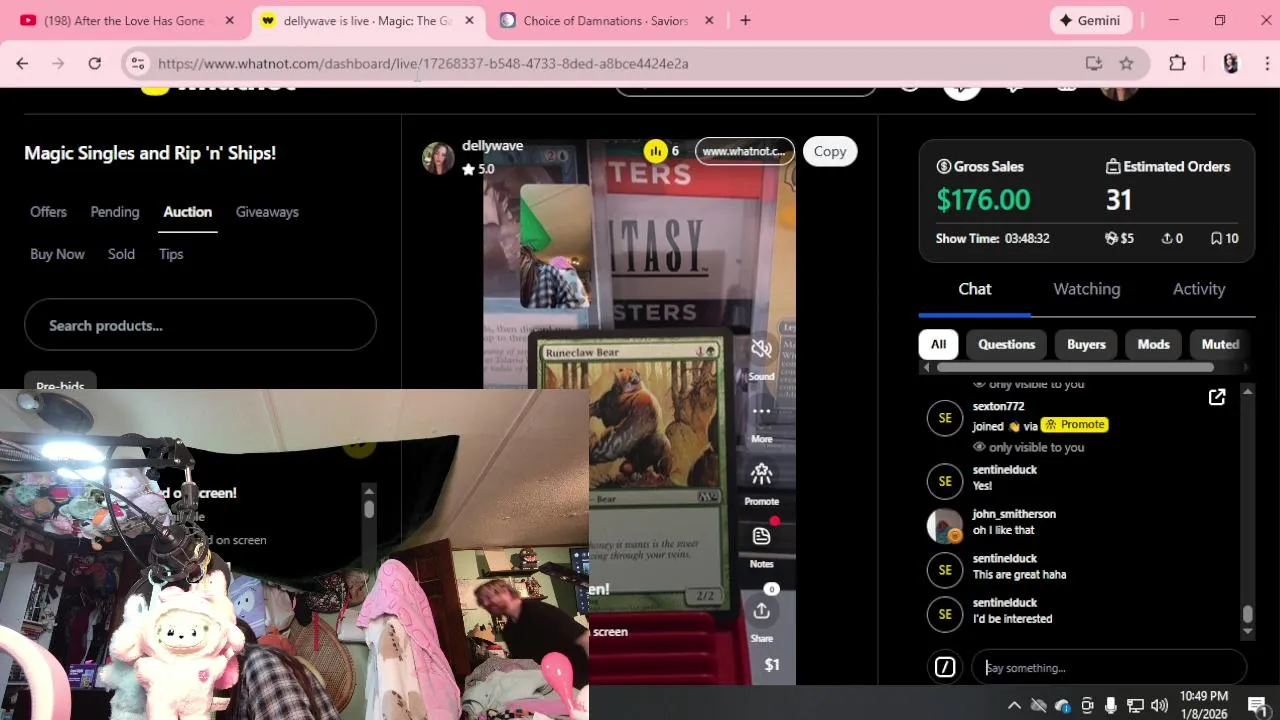Open the Giveaways tab
This screenshot has height=720, width=1280.
coord(267,212)
